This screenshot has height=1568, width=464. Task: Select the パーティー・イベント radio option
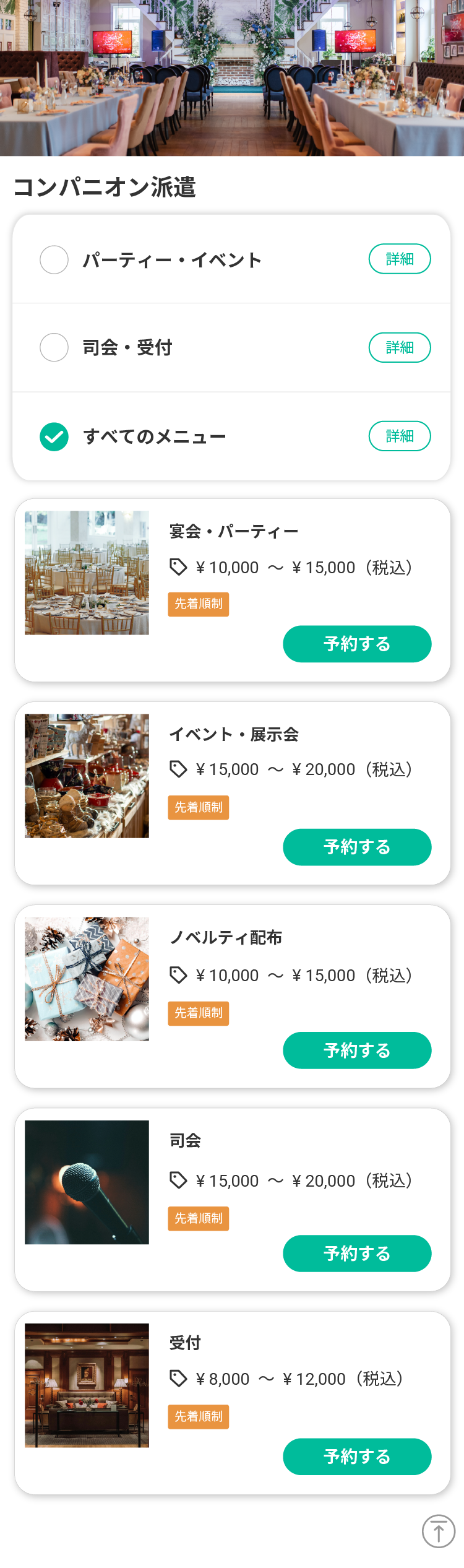(x=54, y=259)
